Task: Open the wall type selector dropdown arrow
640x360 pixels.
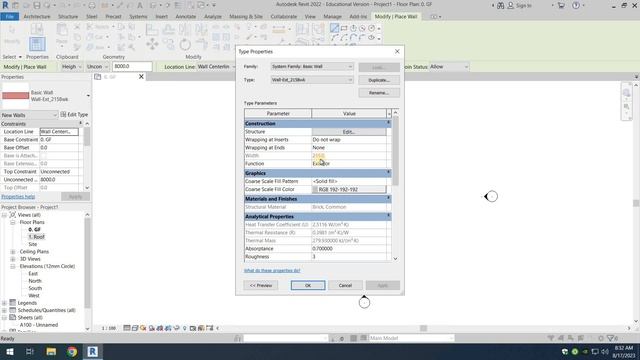Action: pyautogui.click(x=88, y=96)
